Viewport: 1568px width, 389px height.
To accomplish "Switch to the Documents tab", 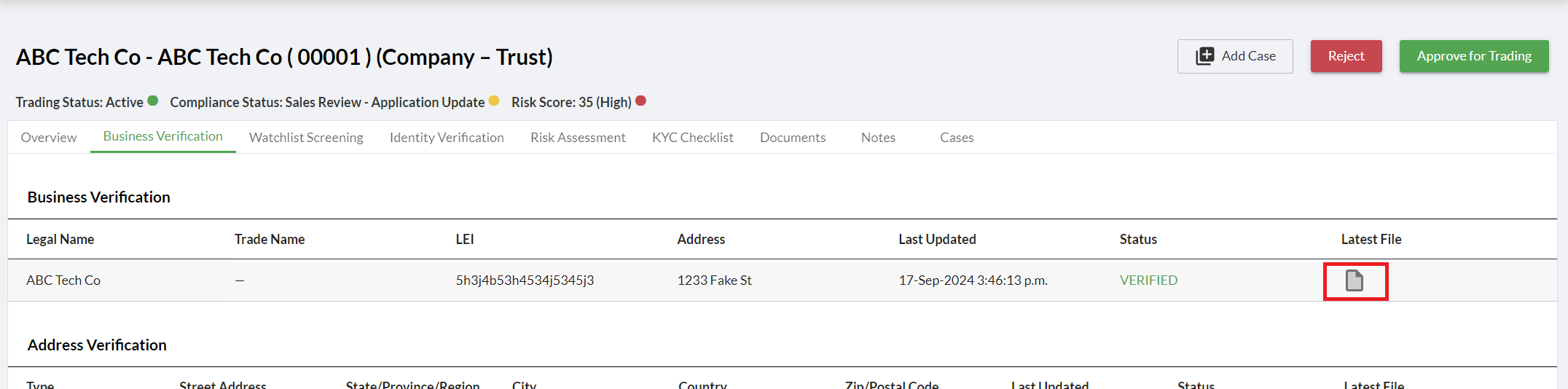I will [793, 138].
